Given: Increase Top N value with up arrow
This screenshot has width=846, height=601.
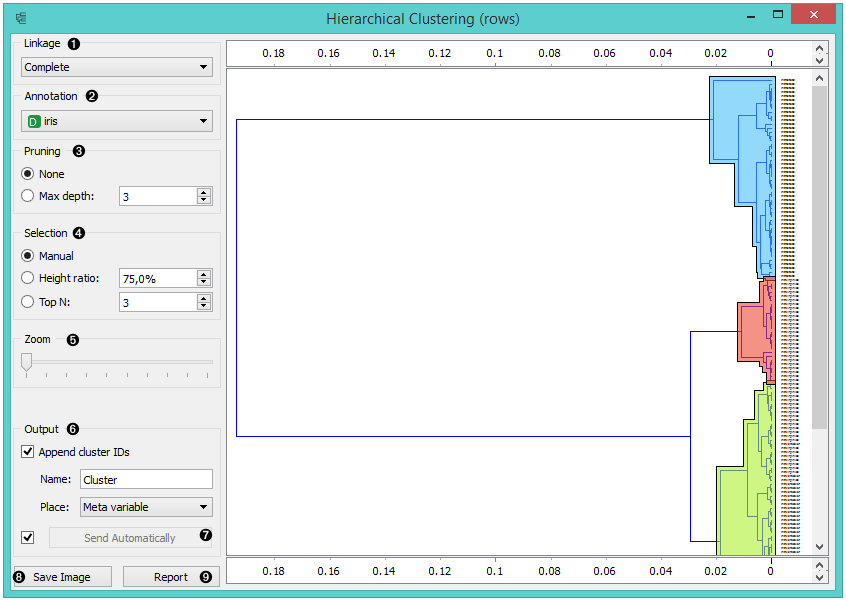Looking at the screenshot, I should tap(204, 297).
